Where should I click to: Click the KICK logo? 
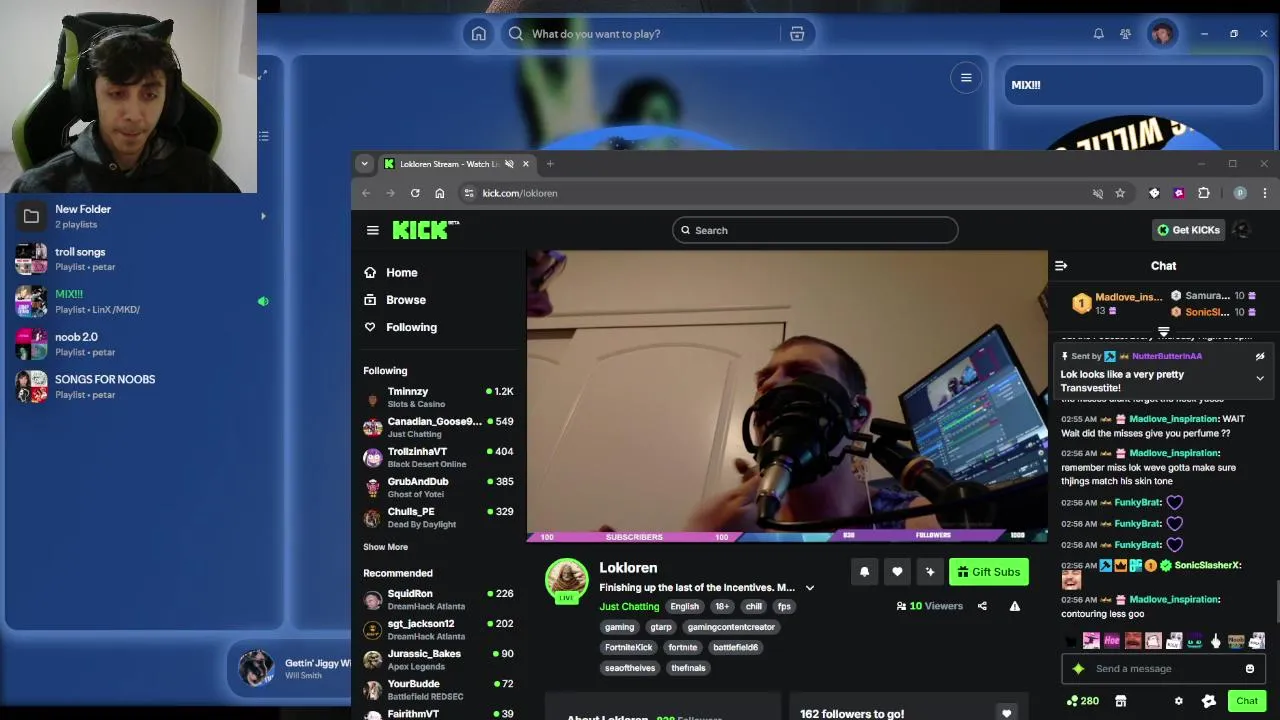pos(425,230)
